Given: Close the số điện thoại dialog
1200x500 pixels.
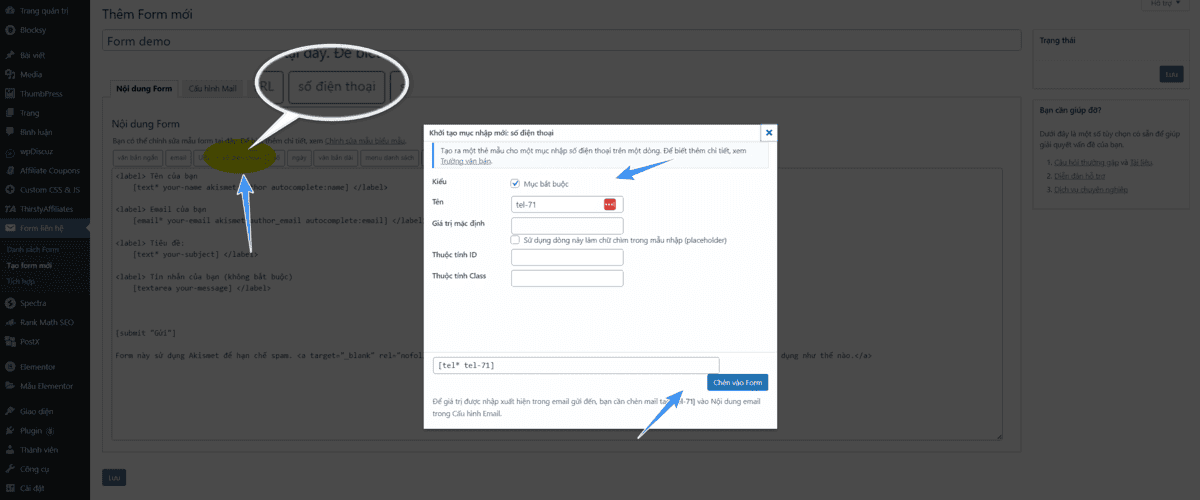Looking at the screenshot, I should [x=768, y=132].
